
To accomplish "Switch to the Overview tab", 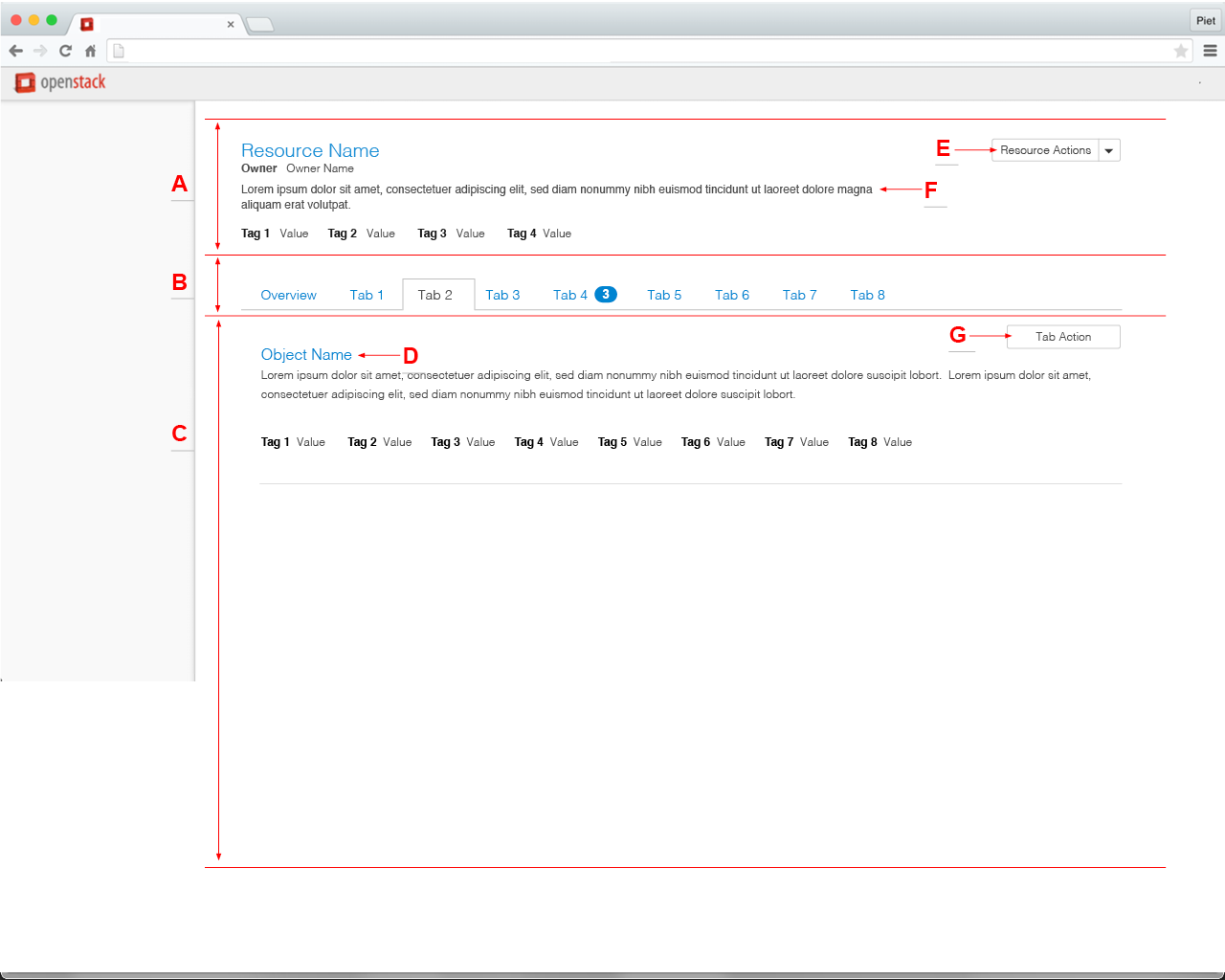I will pos(288,295).
